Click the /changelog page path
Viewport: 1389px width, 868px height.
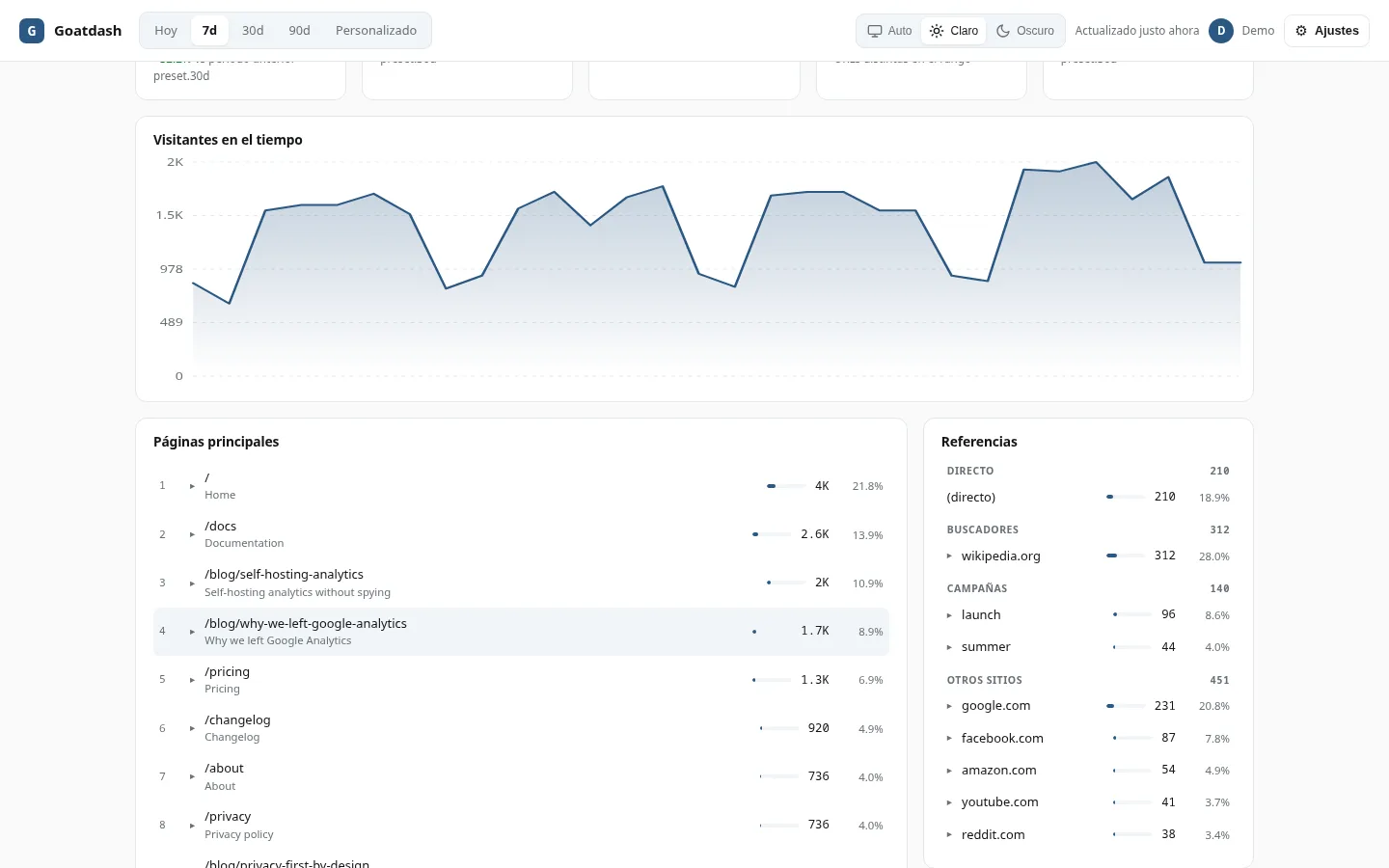click(237, 719)
